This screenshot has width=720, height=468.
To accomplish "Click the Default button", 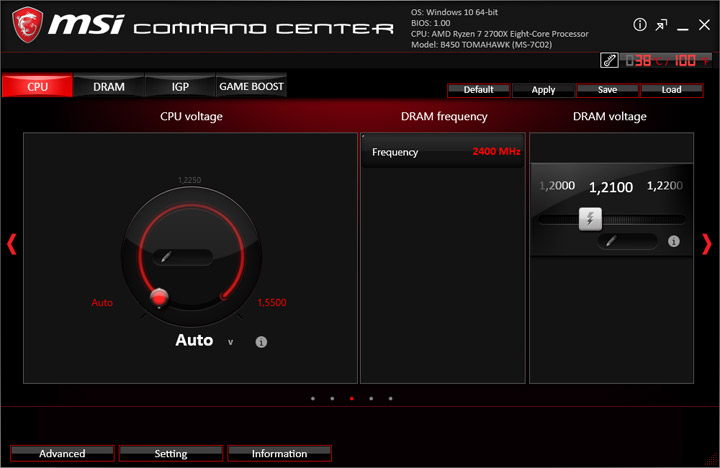I will (x=478, y=90).
